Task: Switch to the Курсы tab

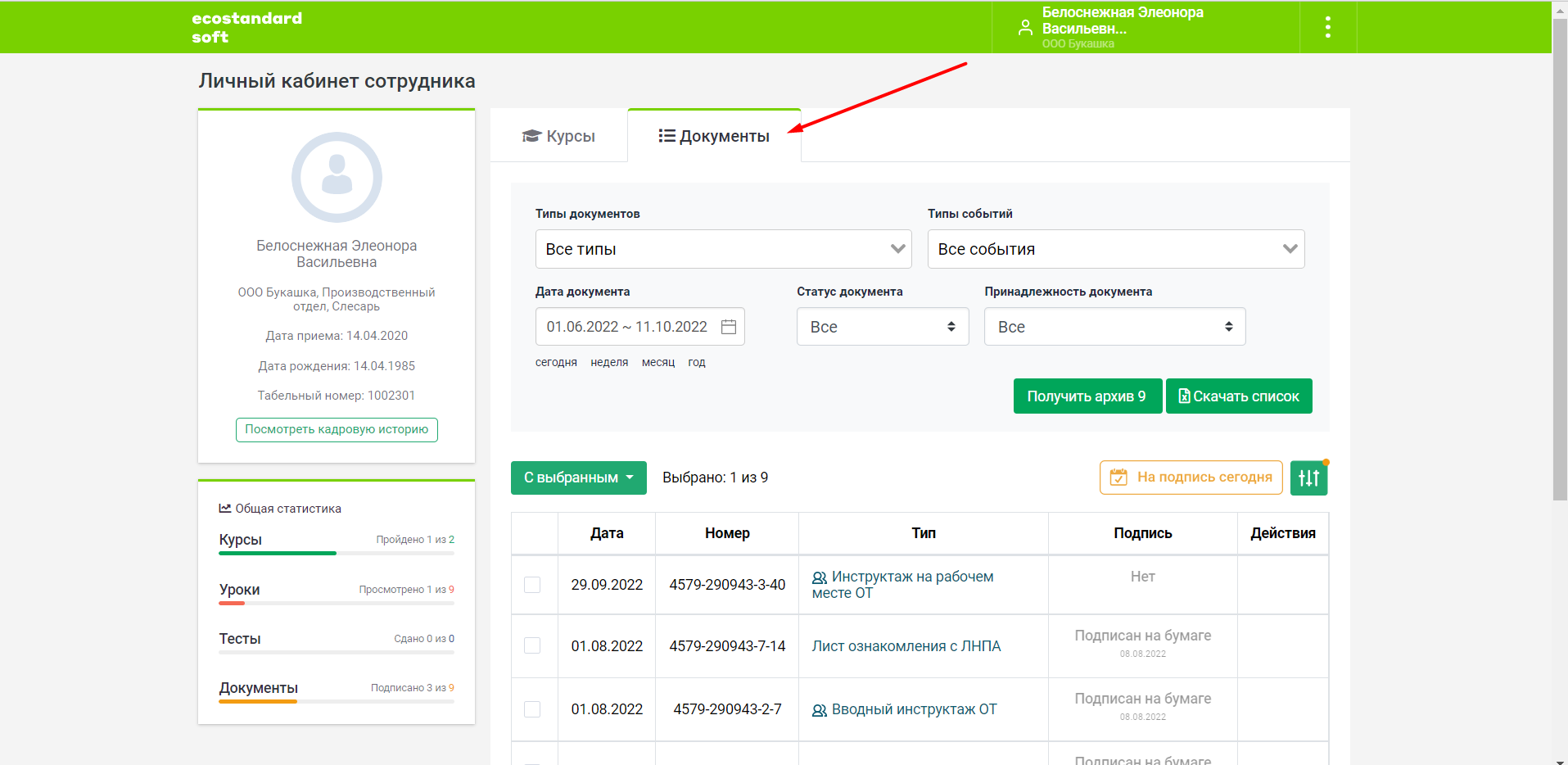Action: tap(559, 136)
